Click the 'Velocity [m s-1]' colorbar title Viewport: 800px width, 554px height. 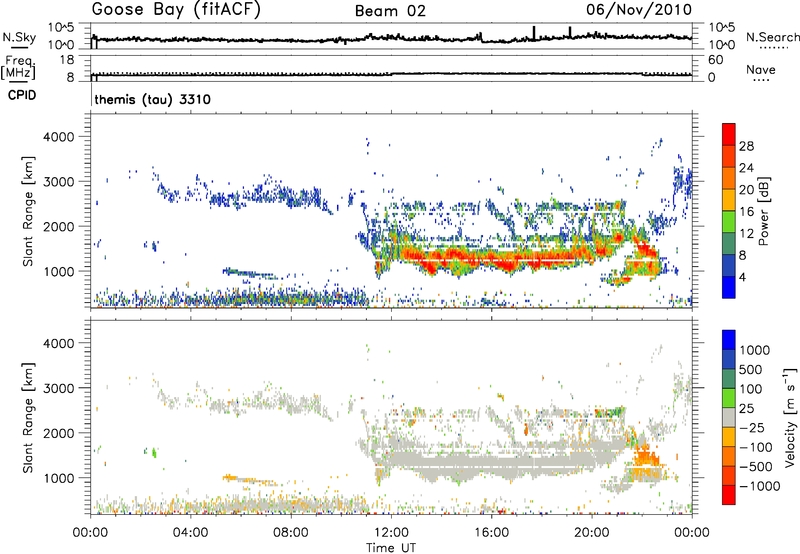pyautogui.click(x=790, y=417)
